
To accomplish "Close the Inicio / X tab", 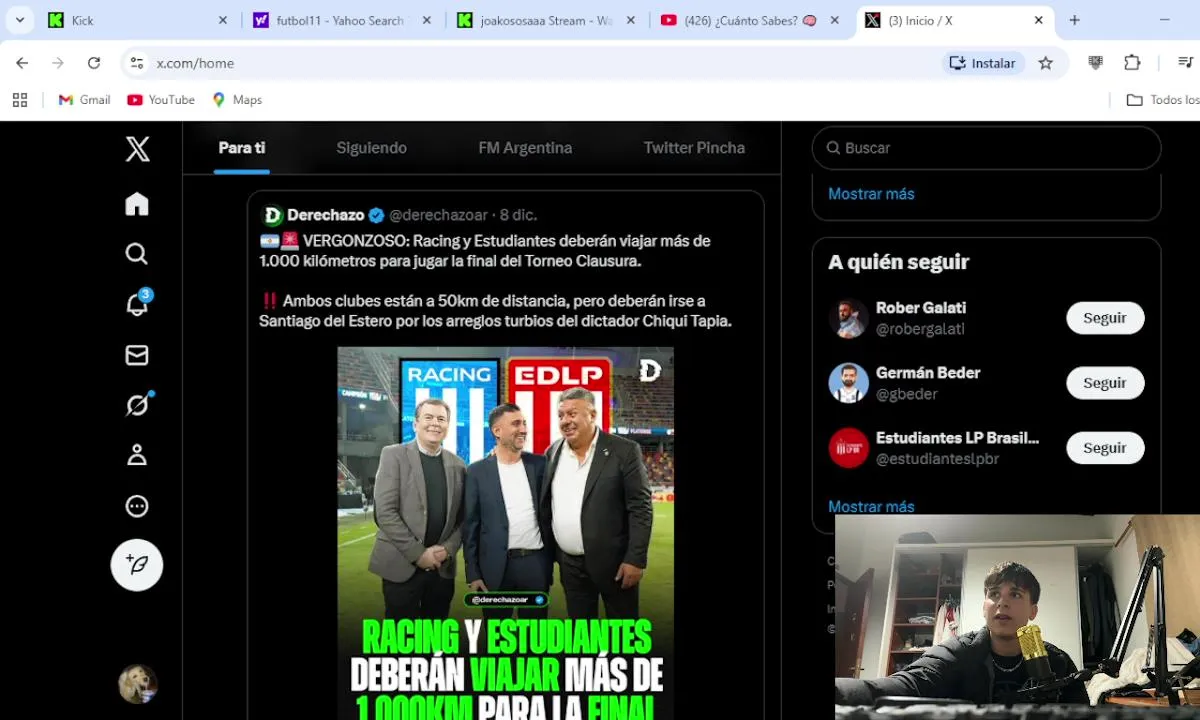I will point(1038,20).
